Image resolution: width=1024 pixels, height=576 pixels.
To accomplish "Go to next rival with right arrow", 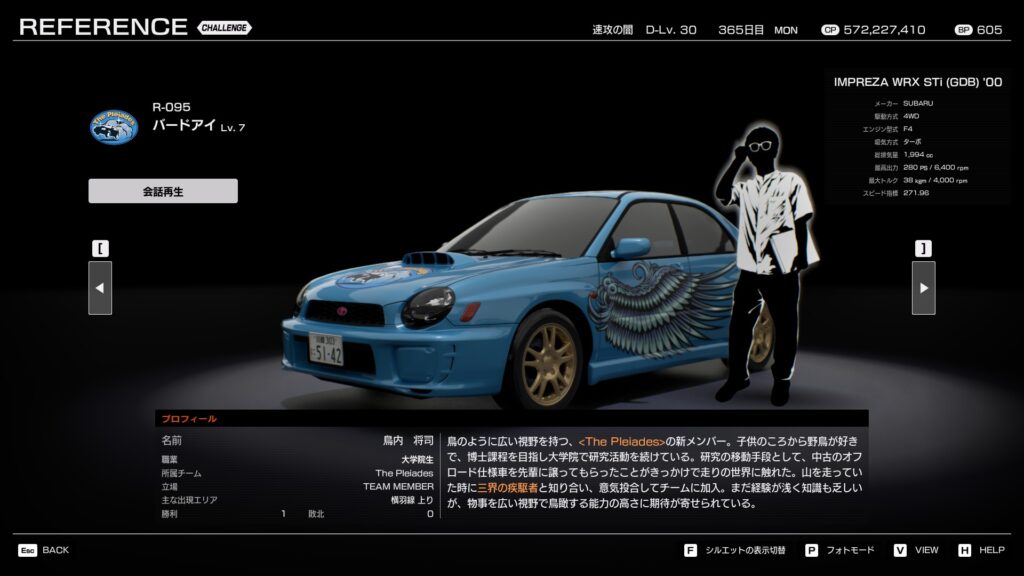I will [923, 288].
